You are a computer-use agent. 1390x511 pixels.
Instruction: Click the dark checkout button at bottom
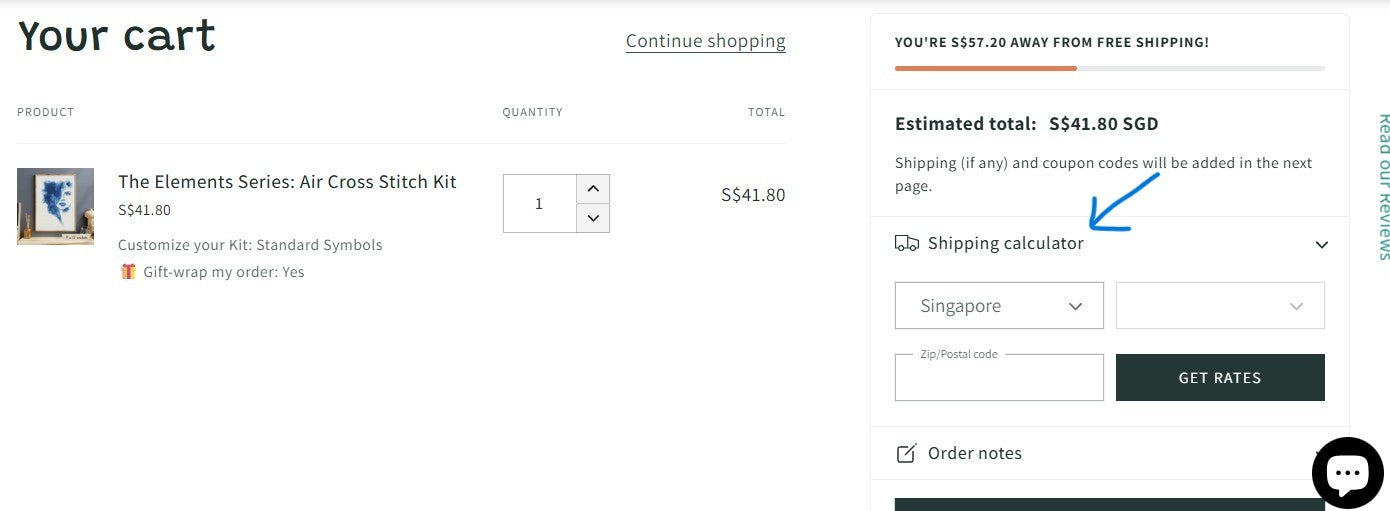coord(1100,504)
